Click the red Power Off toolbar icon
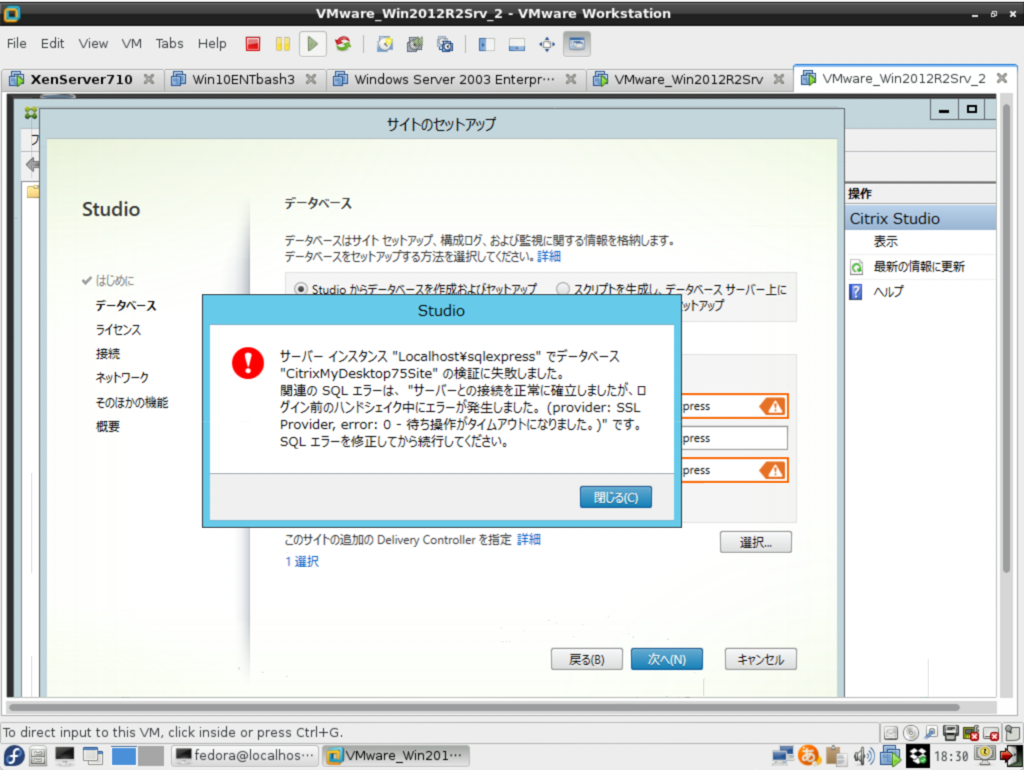Screen dimensions: 1024x770 [x=253, y=44]
